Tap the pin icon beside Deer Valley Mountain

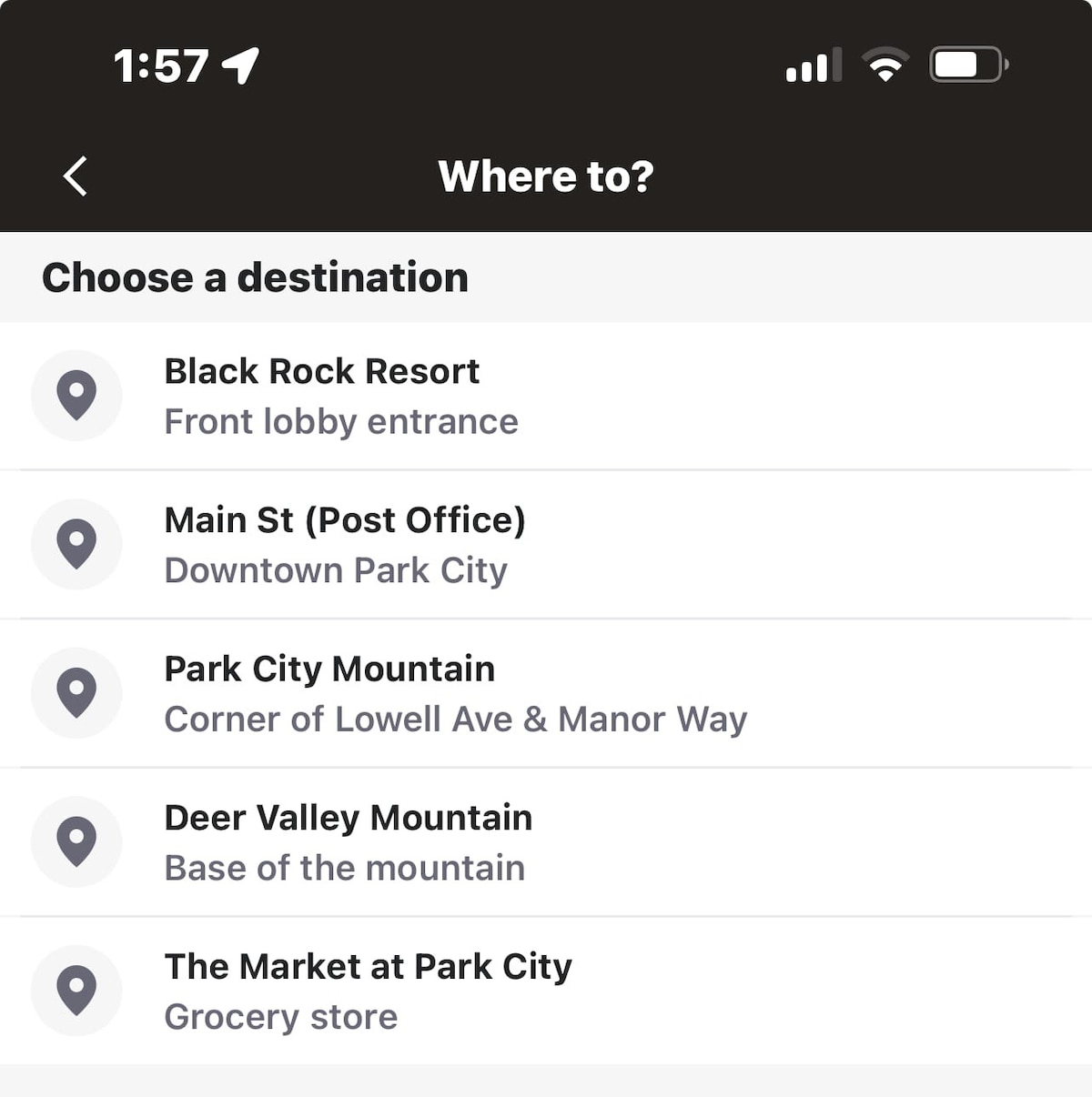pyautogui.click(x=76, y=841)
